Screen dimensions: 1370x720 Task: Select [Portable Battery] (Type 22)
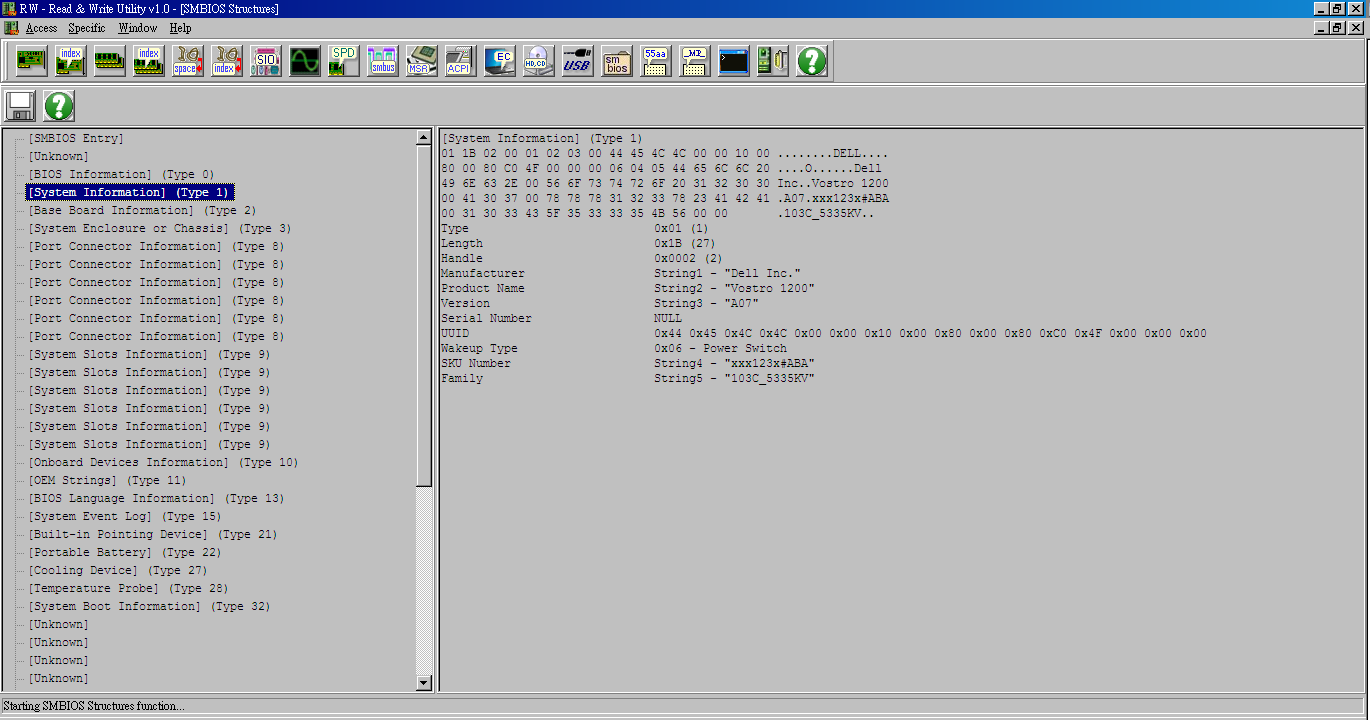click(x=125, y=552)
